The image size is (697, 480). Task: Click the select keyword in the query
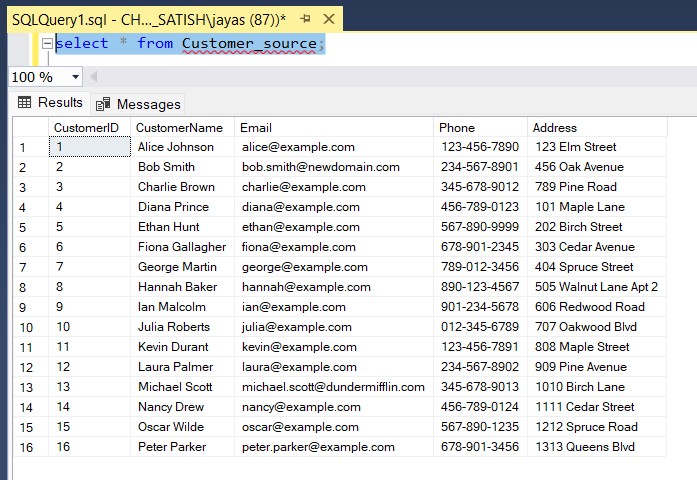coord(82,44)
